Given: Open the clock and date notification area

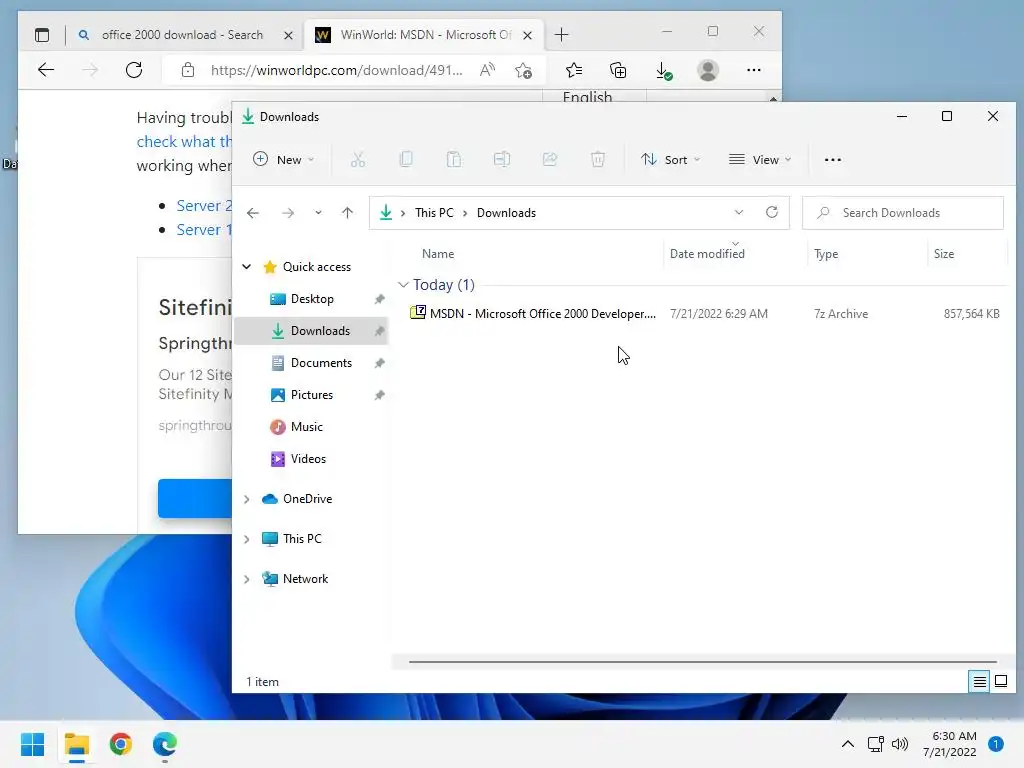Looking at the screenshot, I should click(x=950, y=744).
